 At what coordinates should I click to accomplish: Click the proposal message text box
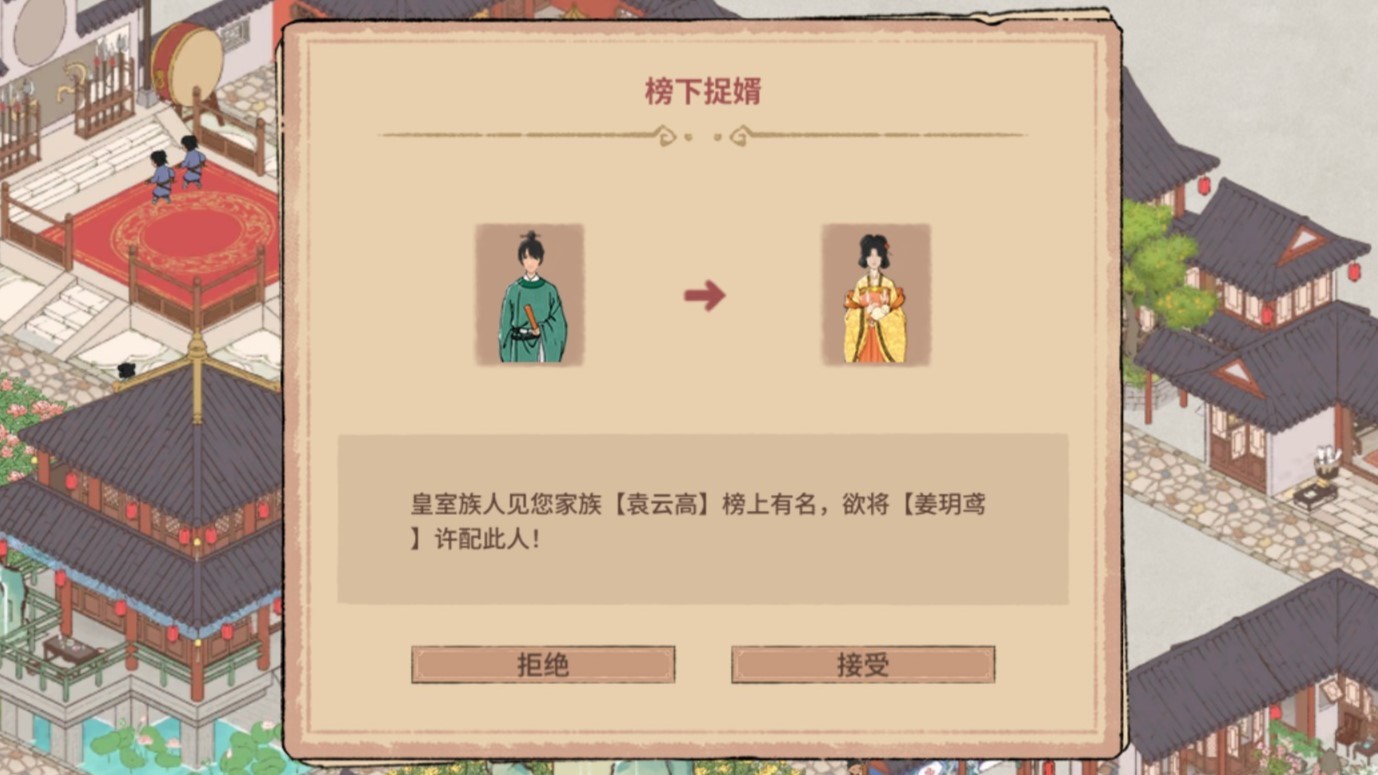[x=703, y=519]
